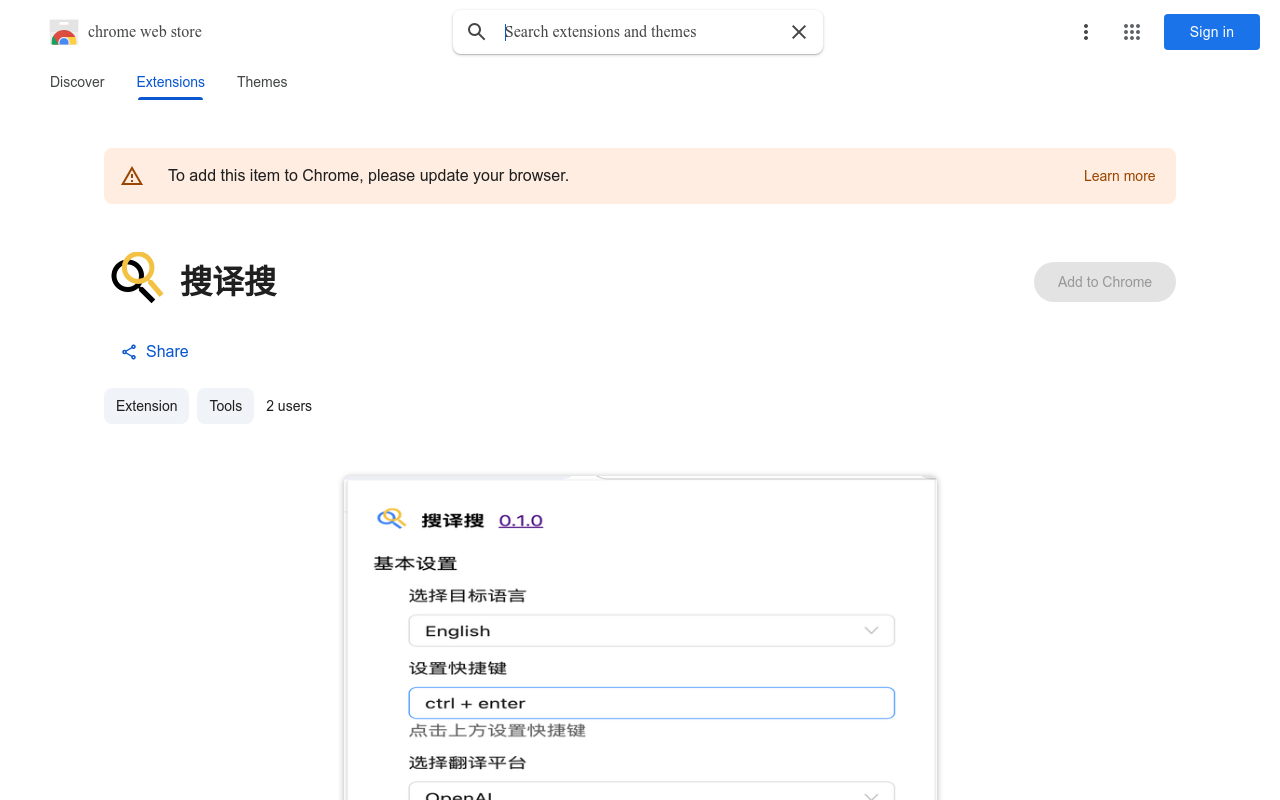Click the small logo in the screenshot preview
The height and width of the screenshot is (800, 1280).
tap(391, 518)
